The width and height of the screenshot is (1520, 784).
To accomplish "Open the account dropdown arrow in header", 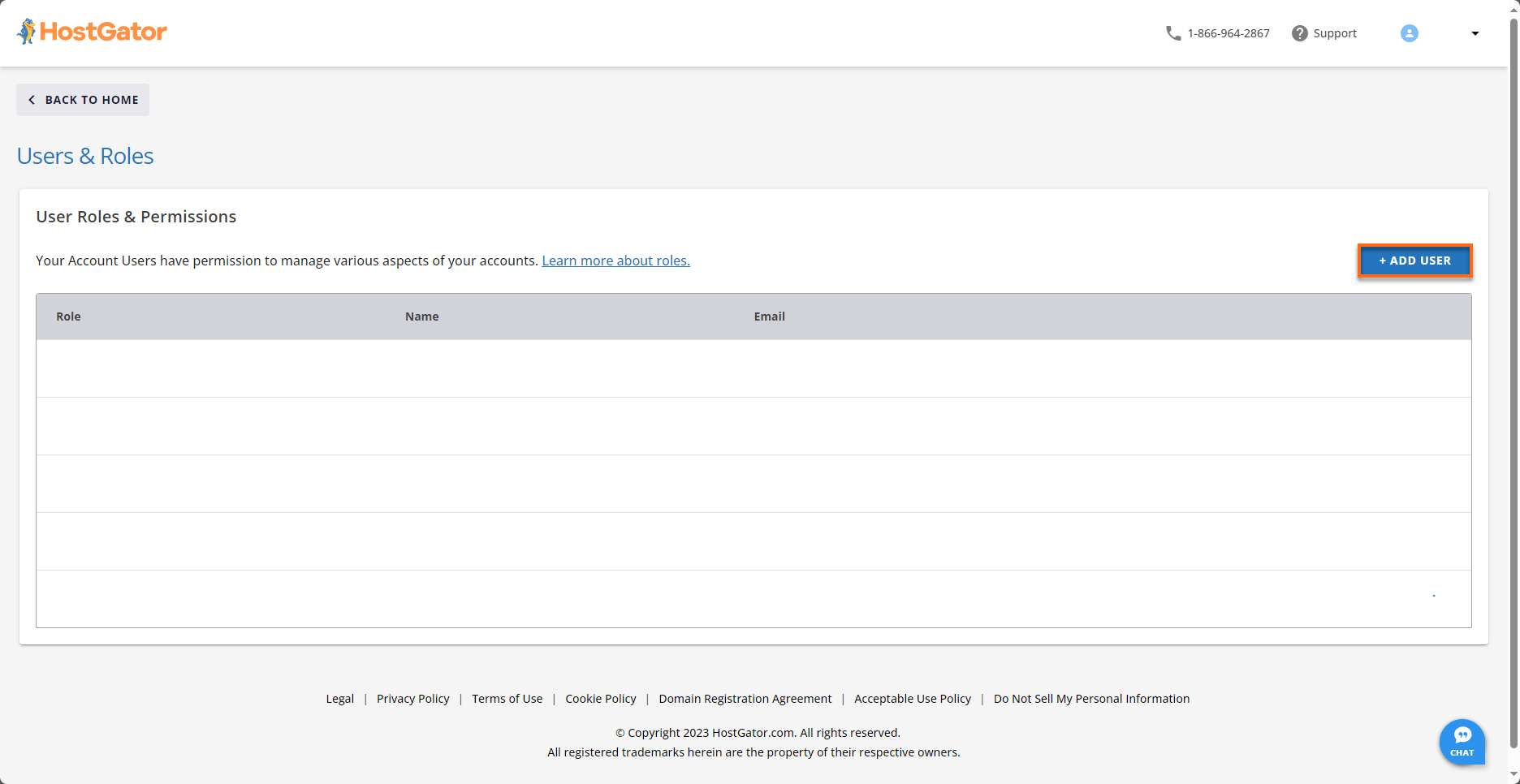I will [x=1475, y=34].
